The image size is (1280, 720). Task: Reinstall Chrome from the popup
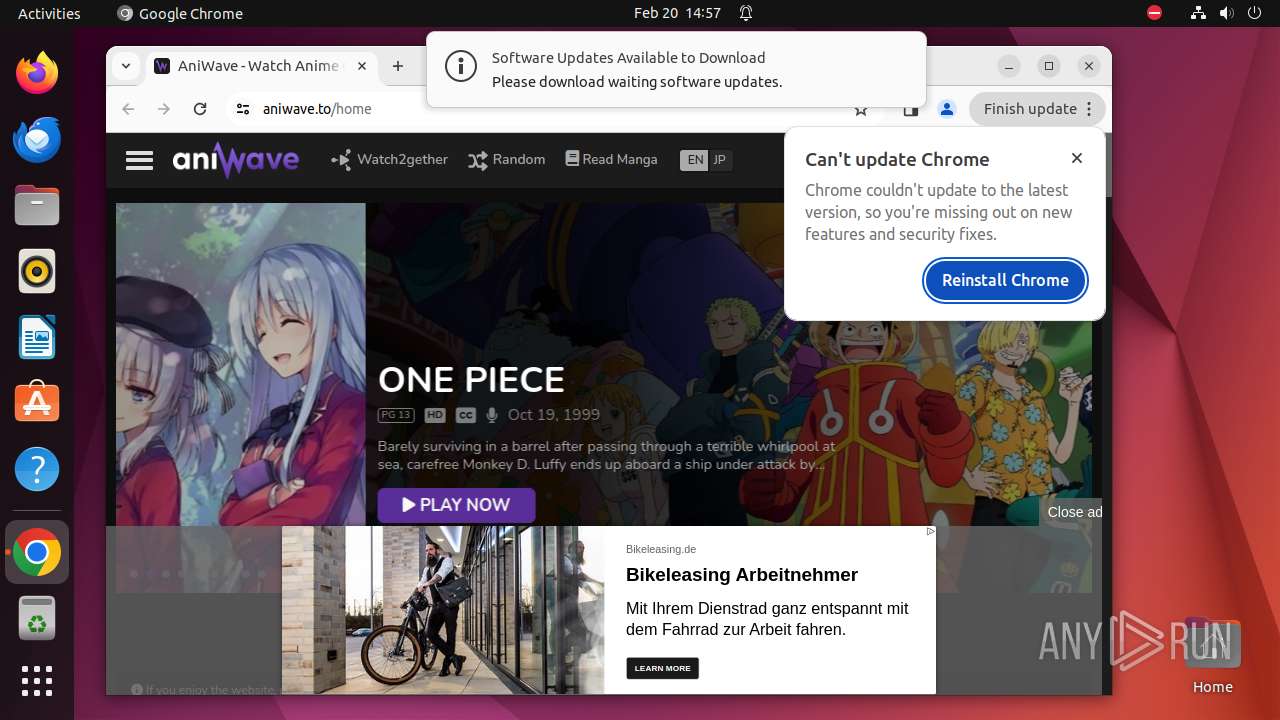1005,280
